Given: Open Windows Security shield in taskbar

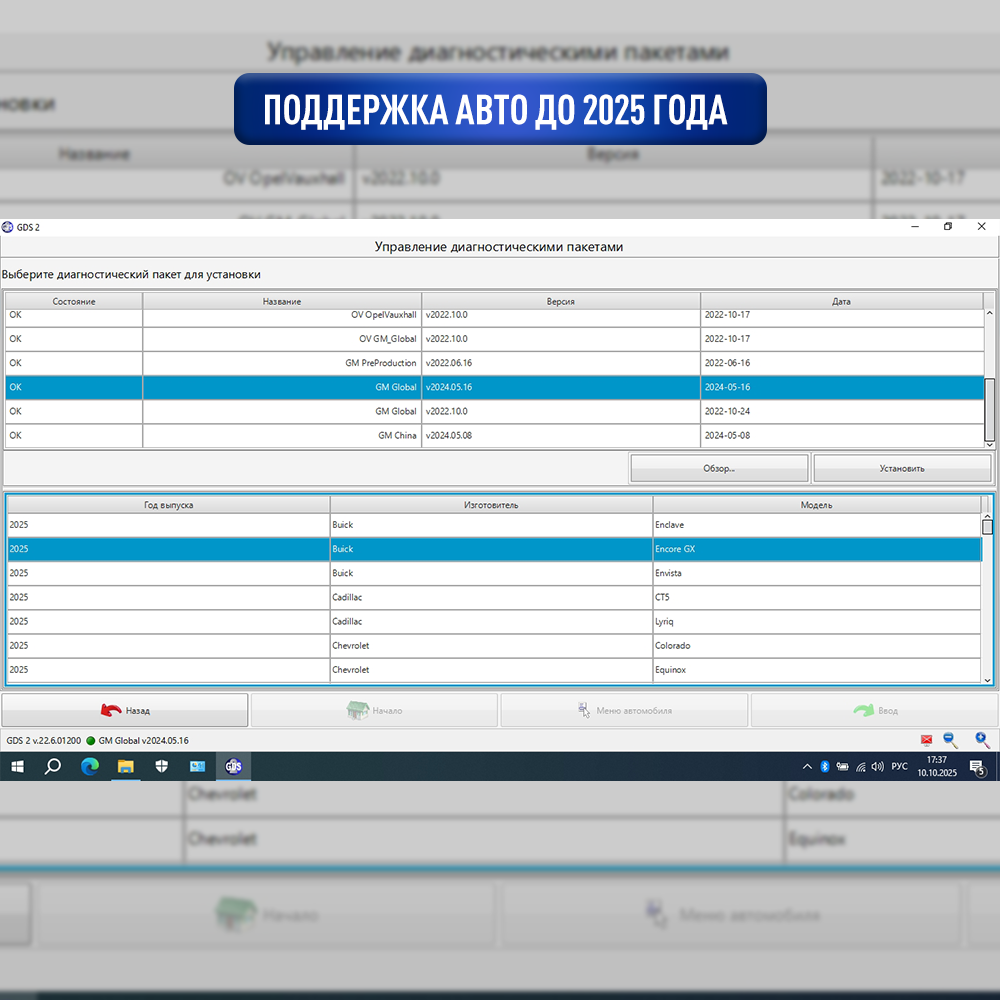Looking at the screenshot, I should tap(162, 767).
